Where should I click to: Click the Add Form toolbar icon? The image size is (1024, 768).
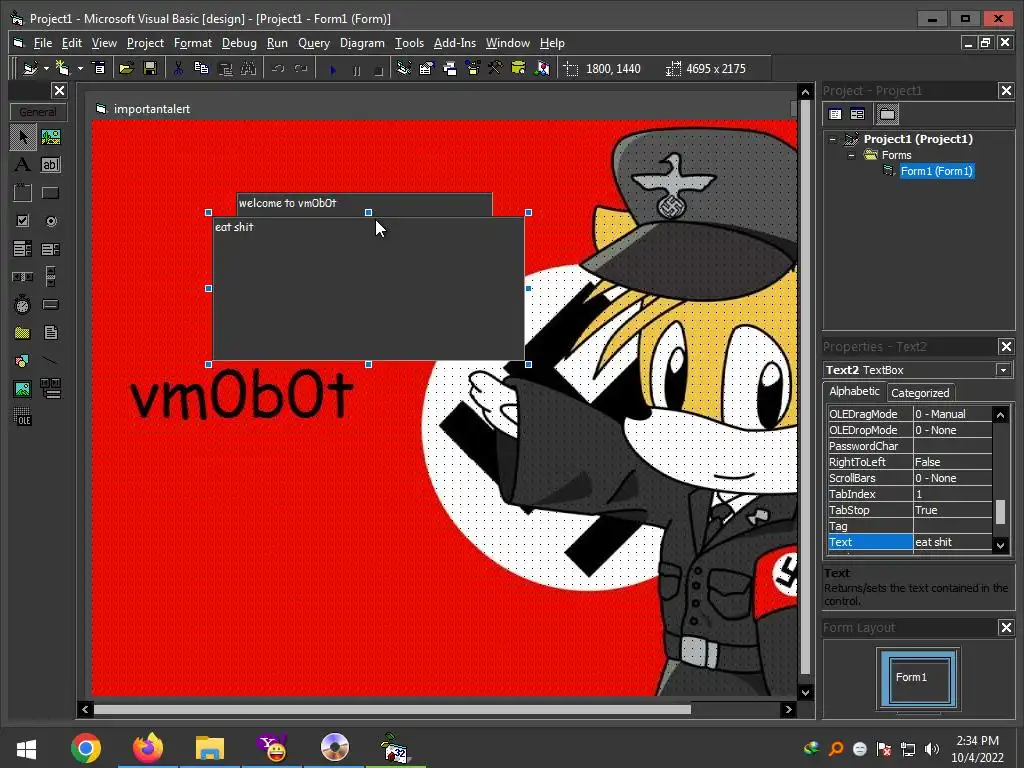(x=63, y=69)
